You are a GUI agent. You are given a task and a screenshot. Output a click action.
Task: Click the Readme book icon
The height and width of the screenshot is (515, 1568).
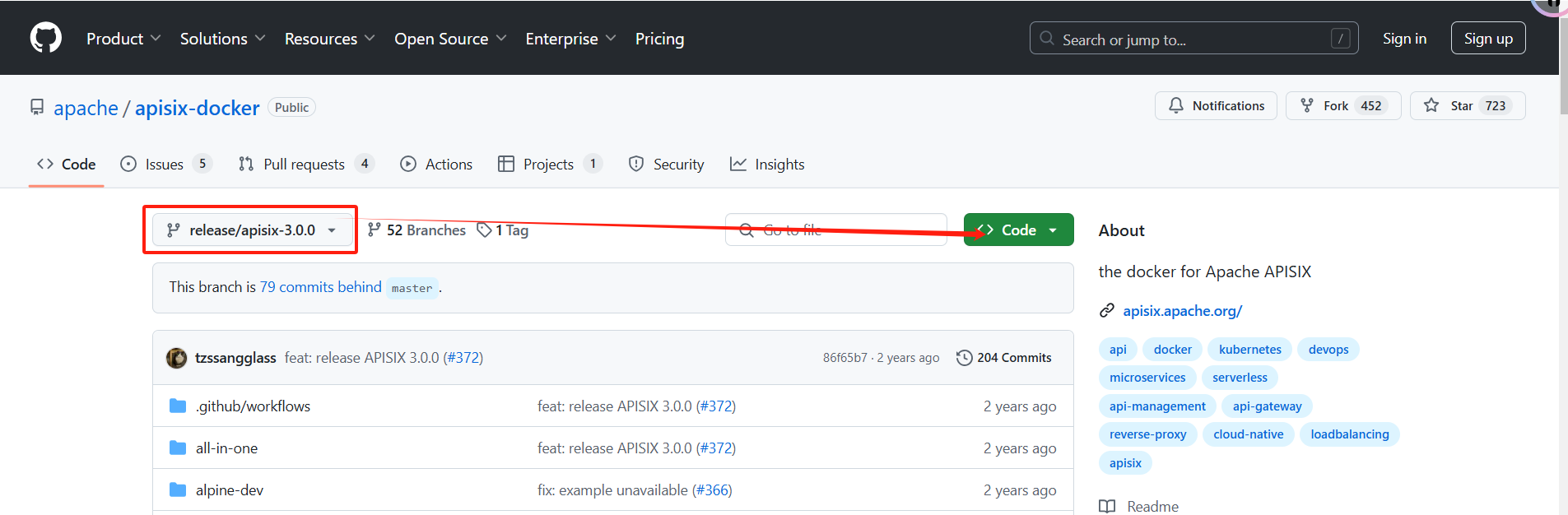point(1108,506)
